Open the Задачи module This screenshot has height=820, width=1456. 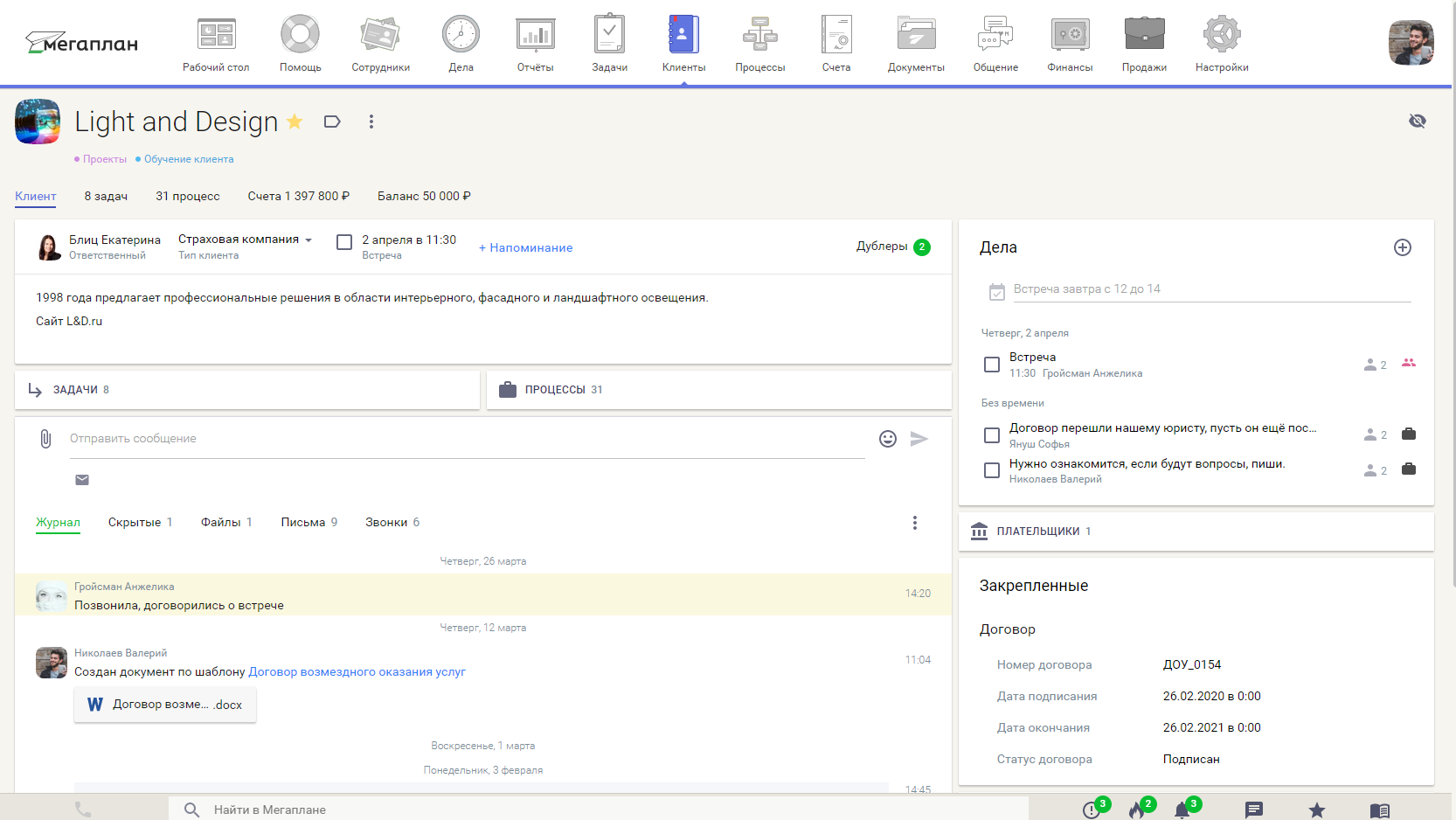click(x=609, y=44)
